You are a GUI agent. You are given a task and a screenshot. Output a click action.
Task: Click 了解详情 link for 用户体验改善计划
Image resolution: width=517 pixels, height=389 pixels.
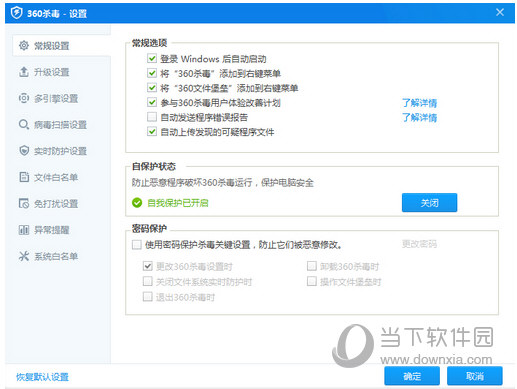pyautogui.click(x=419, y=103)
